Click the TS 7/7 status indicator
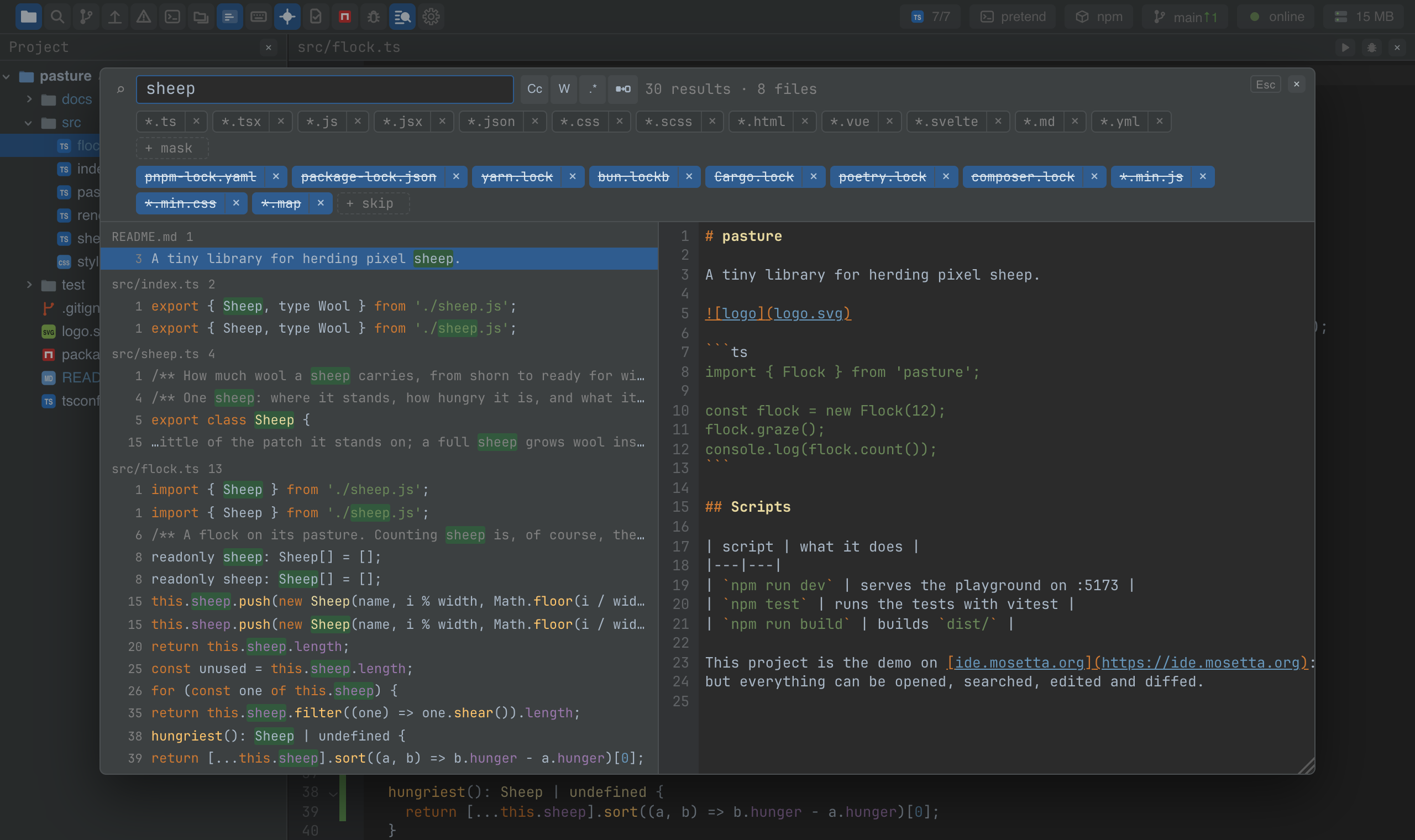This screenshot has height=840, width=1415. click(x=931, y=17)
